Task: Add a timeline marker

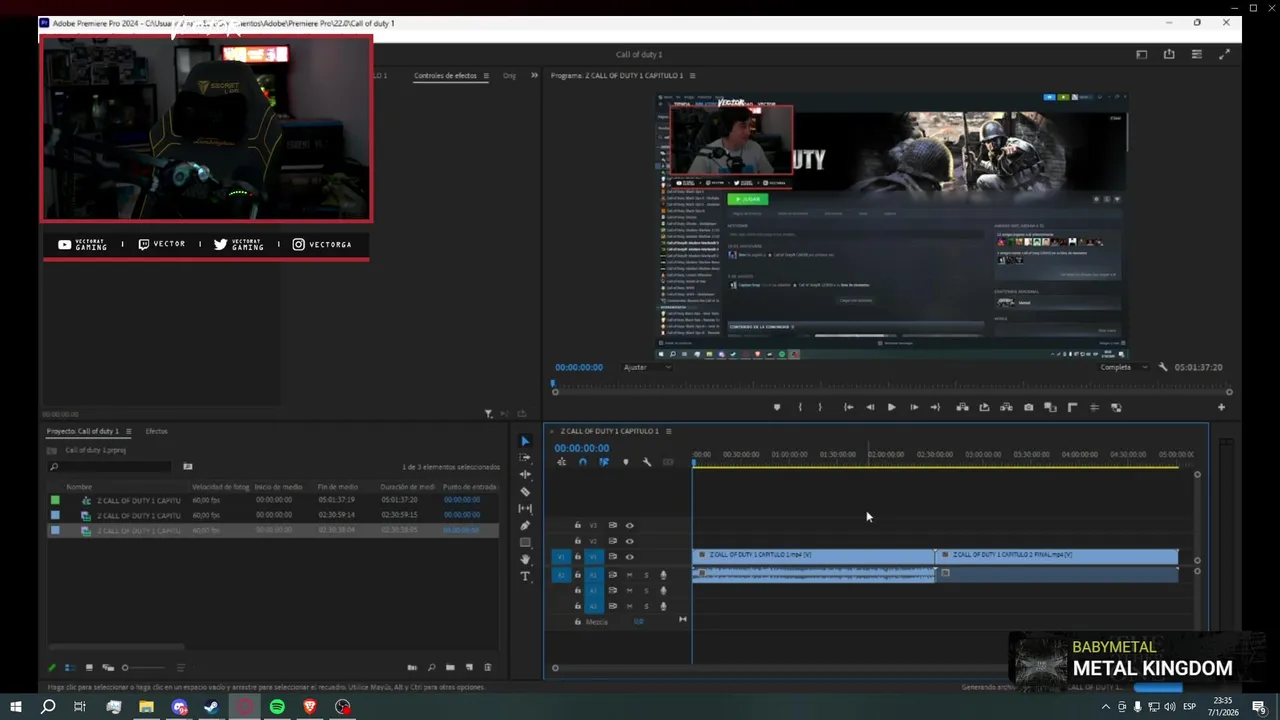Action: click(626, 462)
